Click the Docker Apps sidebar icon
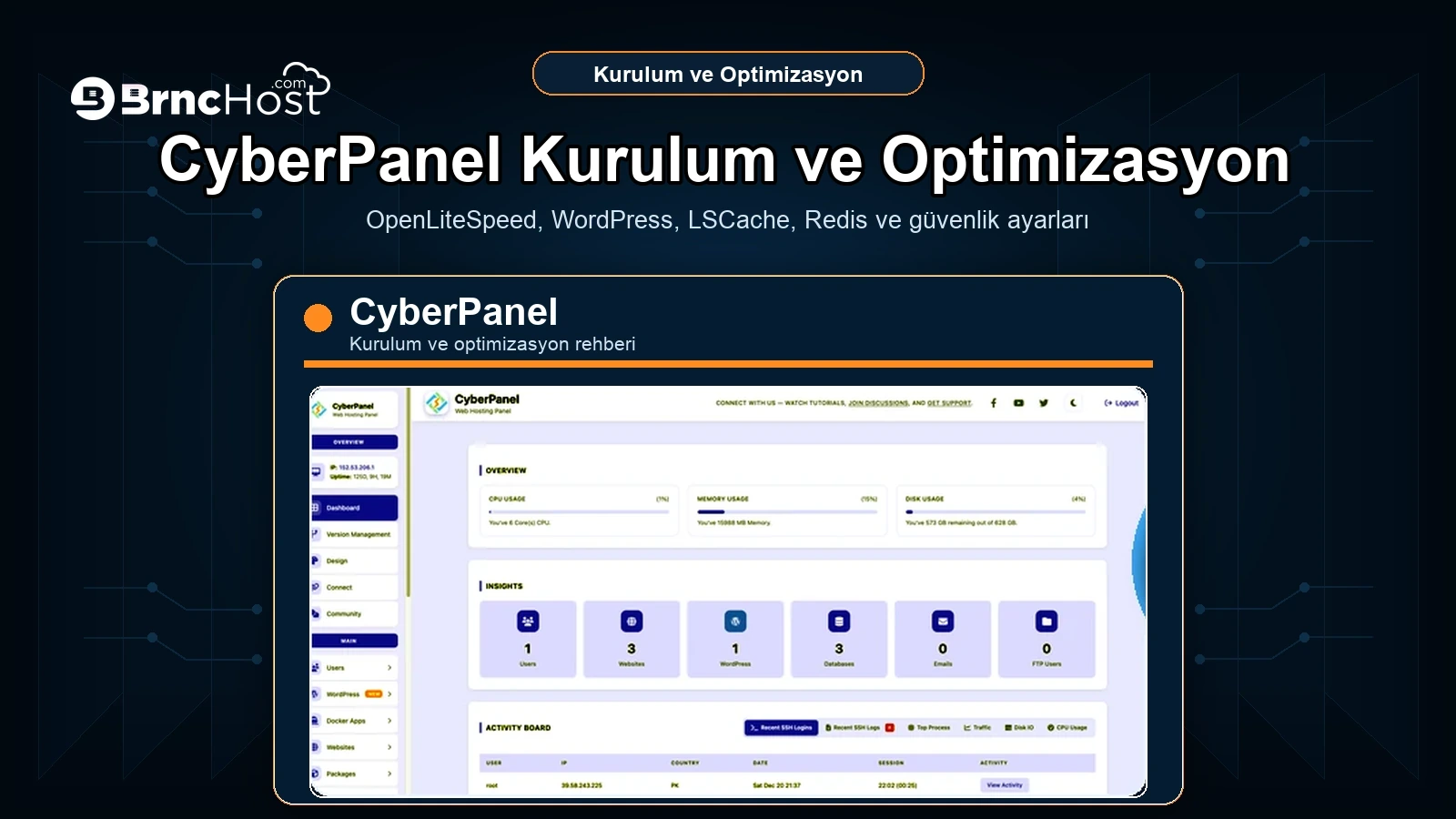1456x819 pixels. pos(316,721)
